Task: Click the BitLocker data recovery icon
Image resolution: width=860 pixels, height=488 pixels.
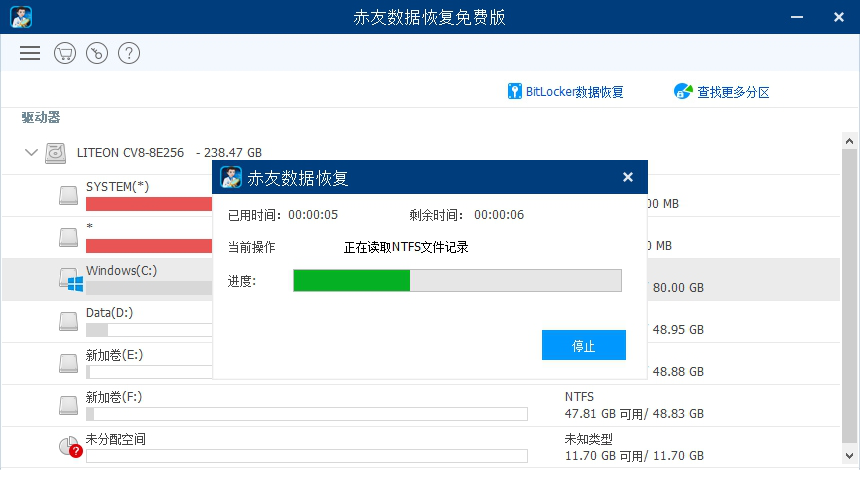Action: (x=515, y=92)
